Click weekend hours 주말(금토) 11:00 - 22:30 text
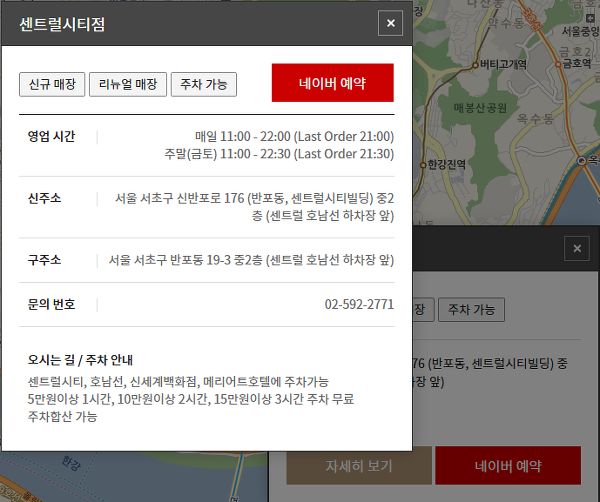 pos(279,154)
